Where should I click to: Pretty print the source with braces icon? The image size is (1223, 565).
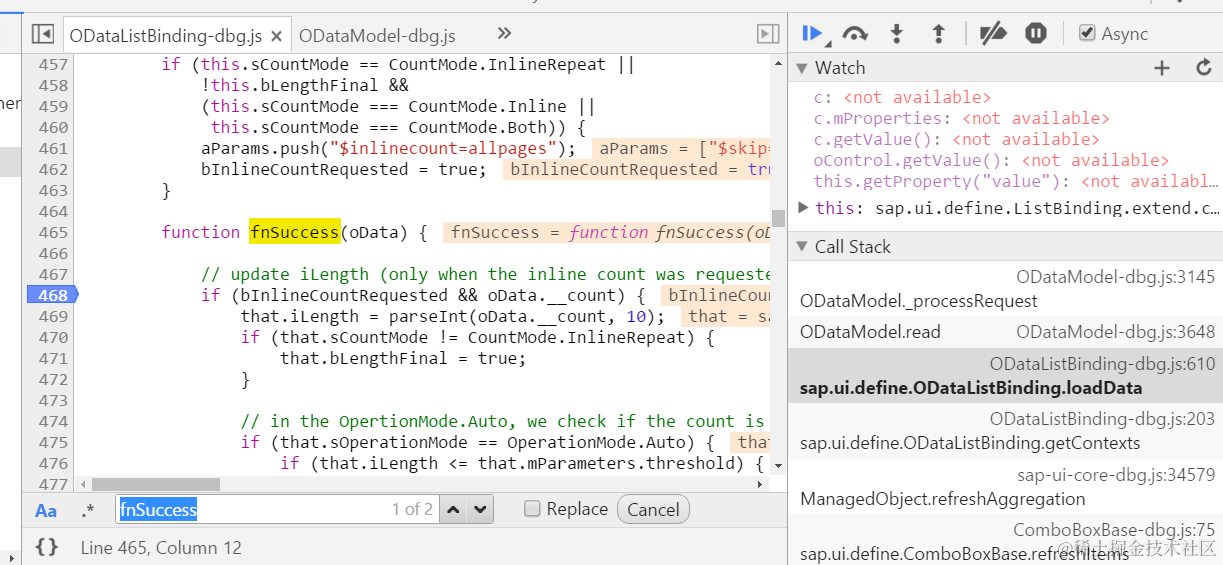tap(46, 547)
